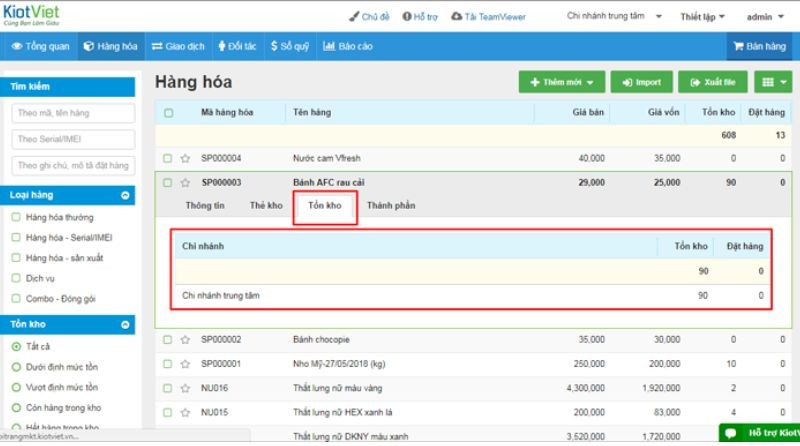Check Hàng hóa - Serial/IMEI filter

16,237
